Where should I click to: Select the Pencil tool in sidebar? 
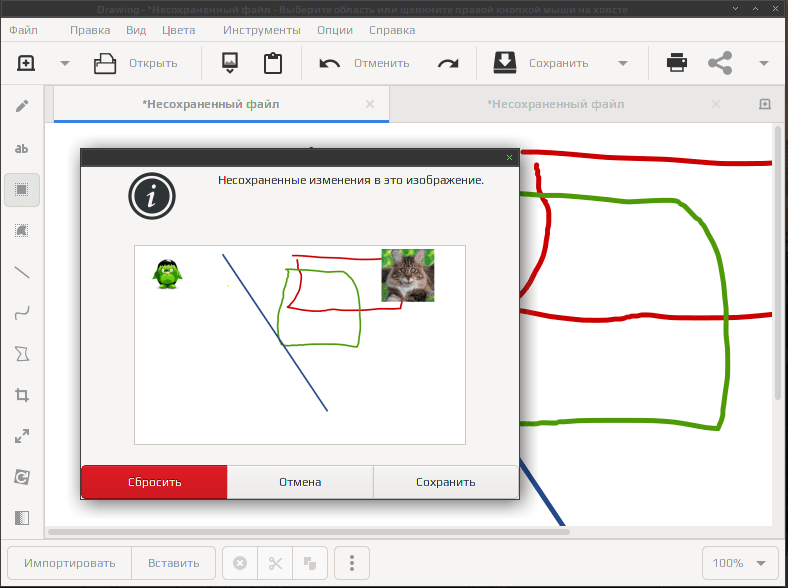22,107
